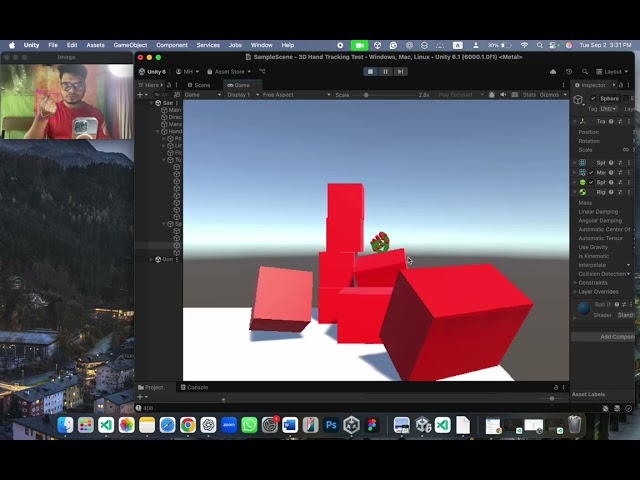
Task: Toggle Scale constrain proportions link icon
Action: tap(625, 150)
